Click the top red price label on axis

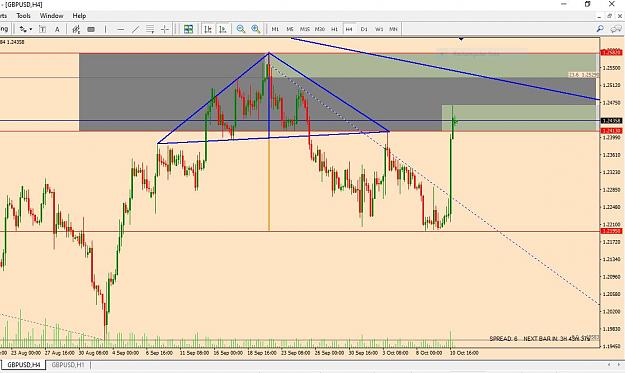611,53
